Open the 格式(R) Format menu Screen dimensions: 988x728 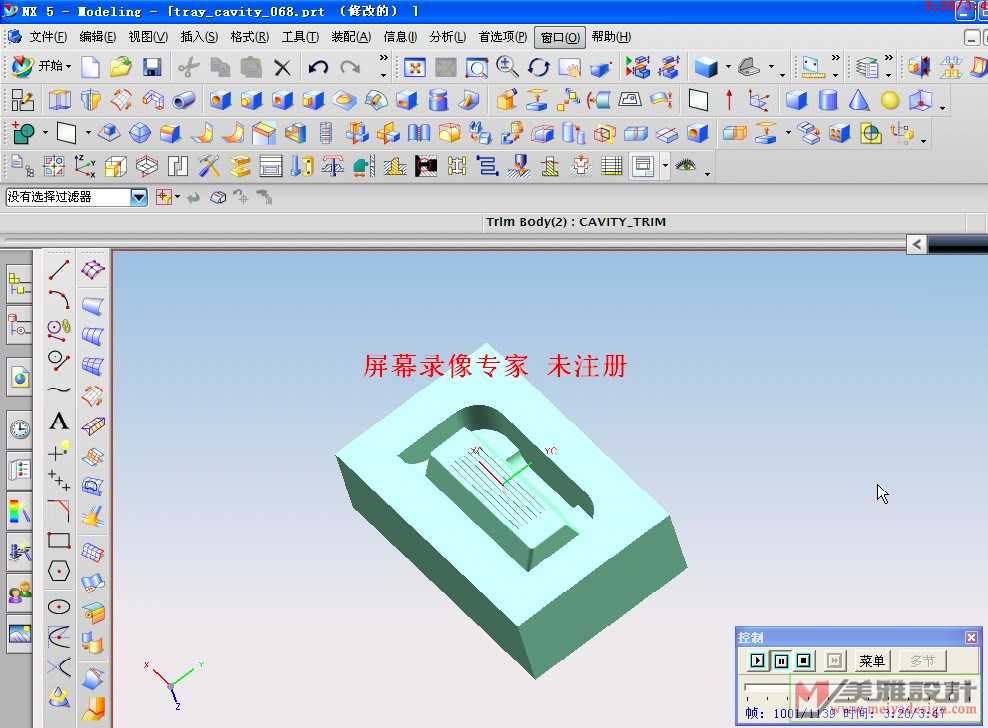click(250, 37)
